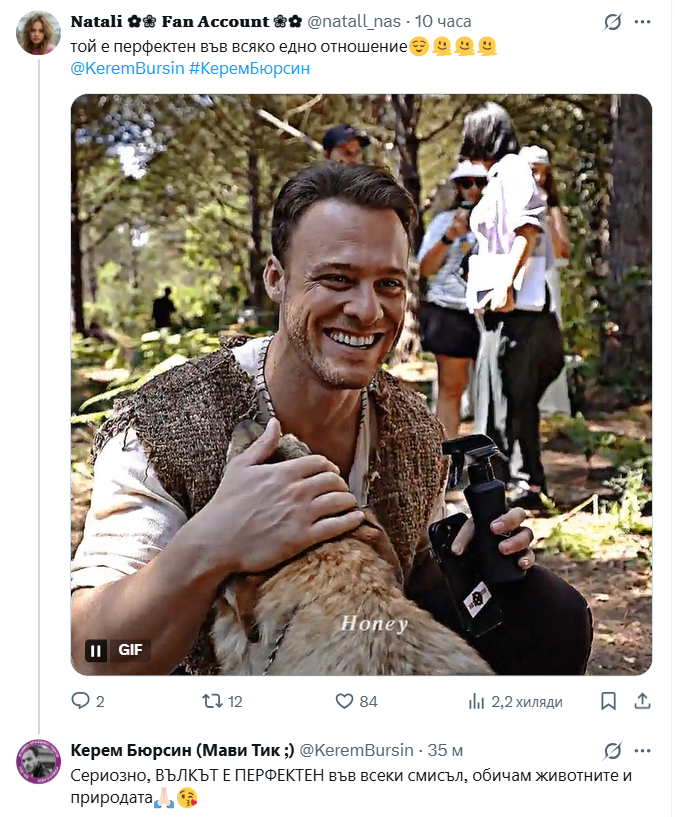675x817 pixels.
Task: Click Grok icon on Керем Бюрсин's reply
Action: click(x=612, y=751)
